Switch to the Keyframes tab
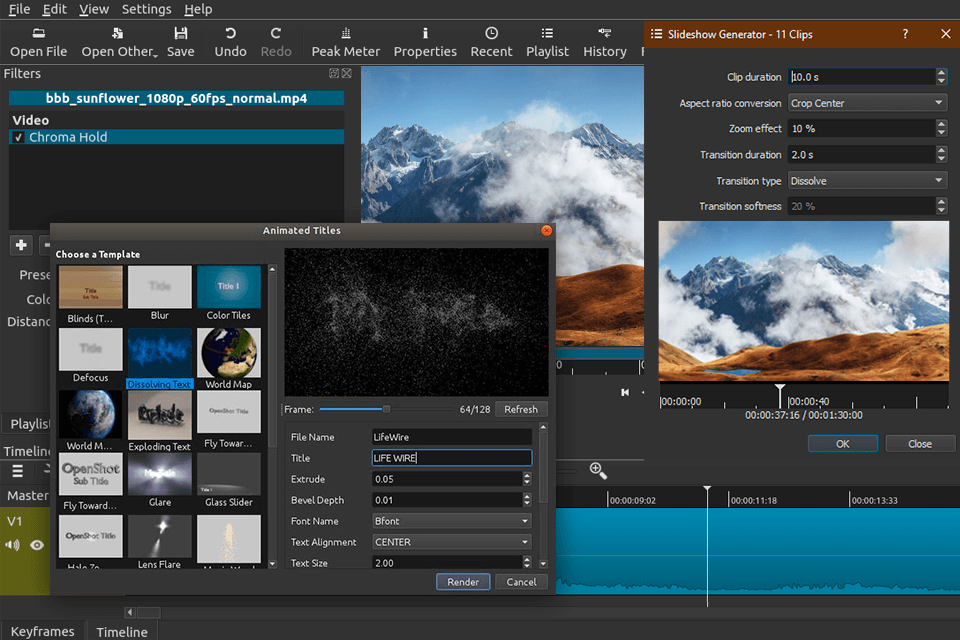The width and height of the screenshot is (960, 640). [x=42, y=631]
